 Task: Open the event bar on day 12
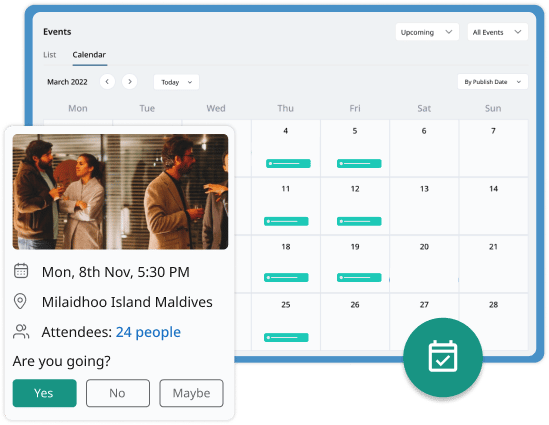coord(359,221)
